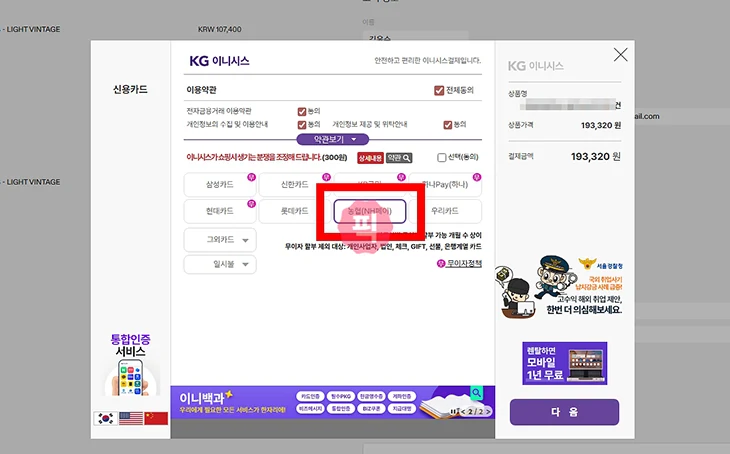
Task: Close the payment dialog with X icon
Action: click(x=620, y=55)
